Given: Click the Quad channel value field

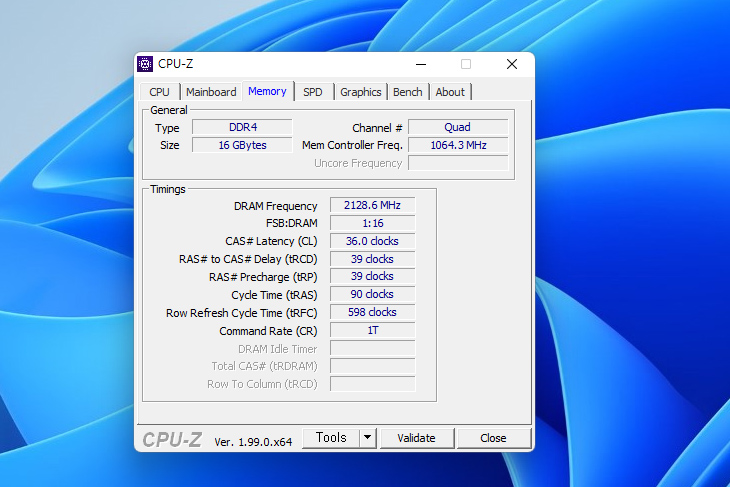Looking at the screenshot, I should click(x=458, y=127).
